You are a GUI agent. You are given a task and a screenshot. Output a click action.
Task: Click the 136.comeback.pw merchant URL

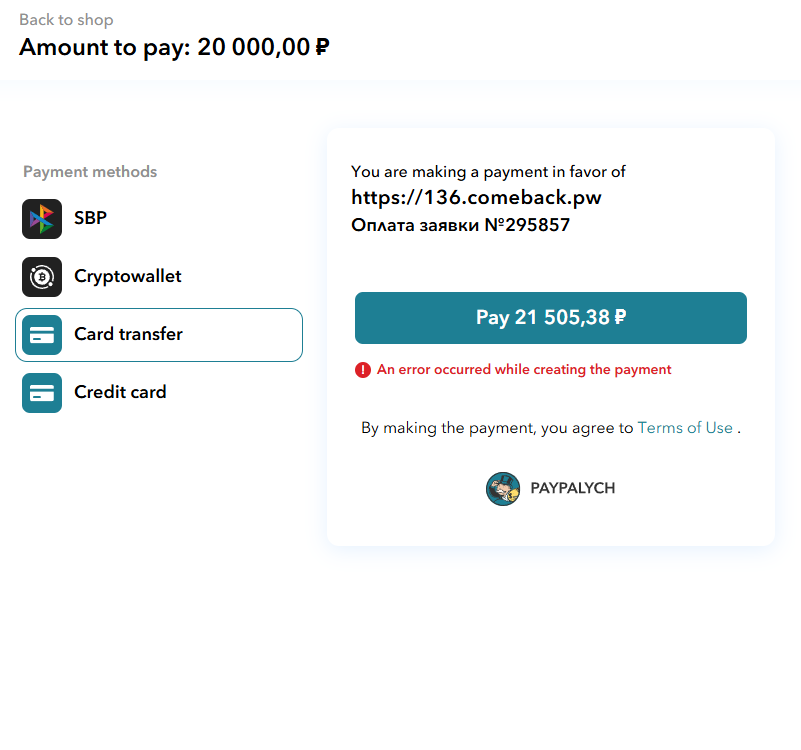[x=476, y=198]
